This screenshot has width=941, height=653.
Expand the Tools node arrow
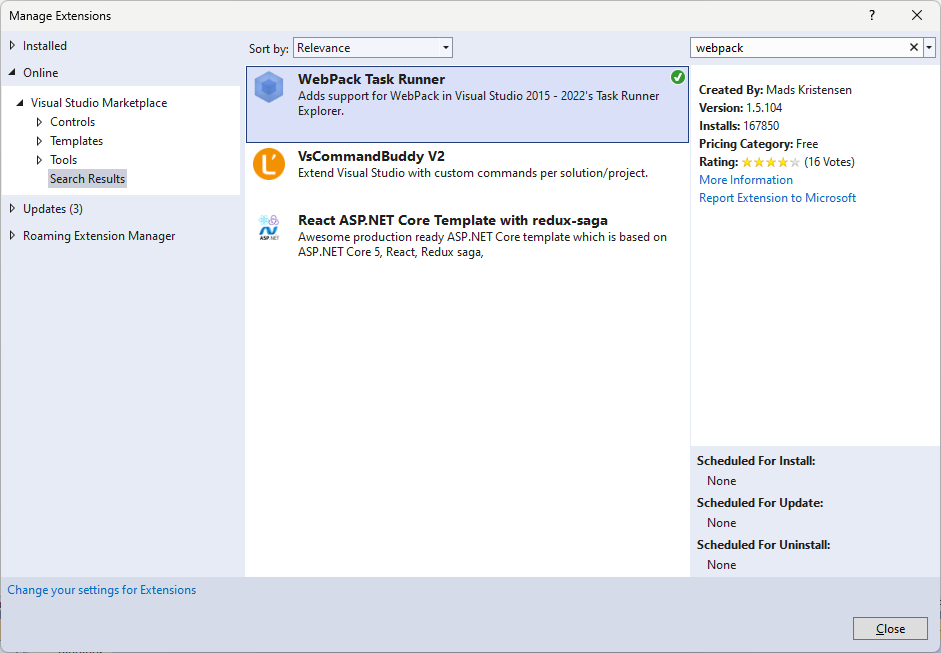click(40, 160)
